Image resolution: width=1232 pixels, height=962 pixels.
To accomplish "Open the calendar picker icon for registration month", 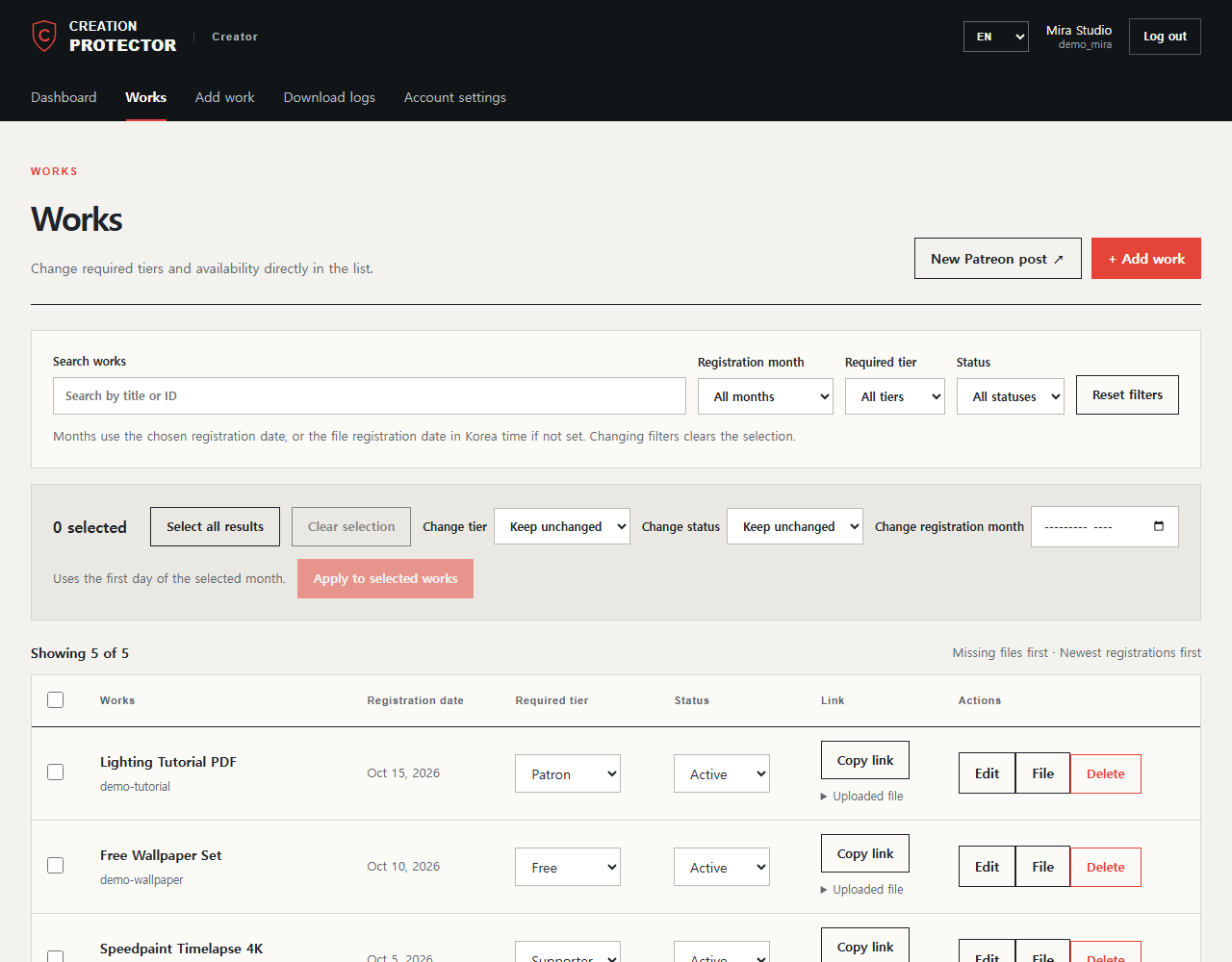I will pos(1159,526).
